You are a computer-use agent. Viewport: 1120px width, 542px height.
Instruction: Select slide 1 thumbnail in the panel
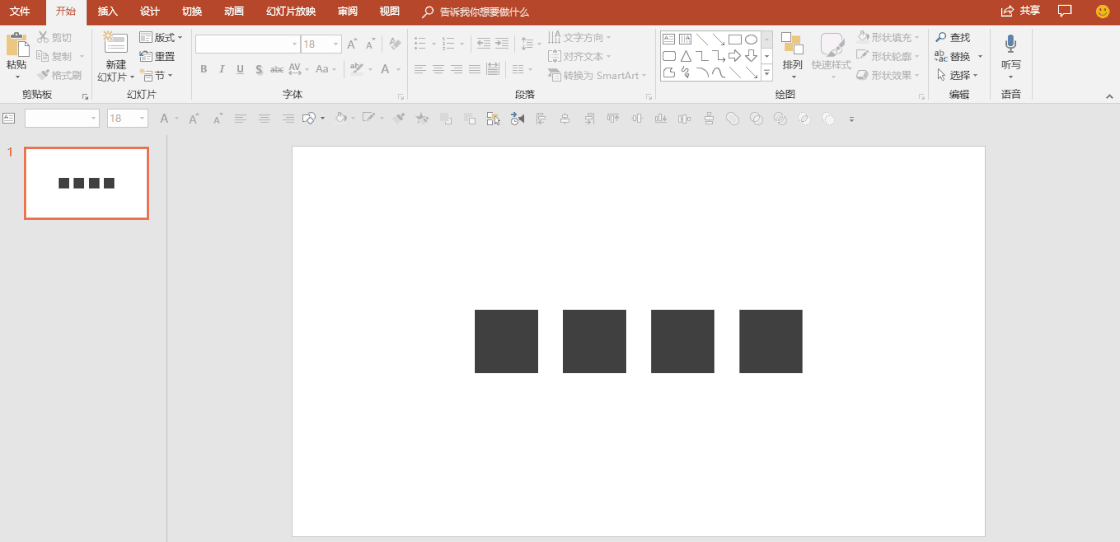coord(86,183)
